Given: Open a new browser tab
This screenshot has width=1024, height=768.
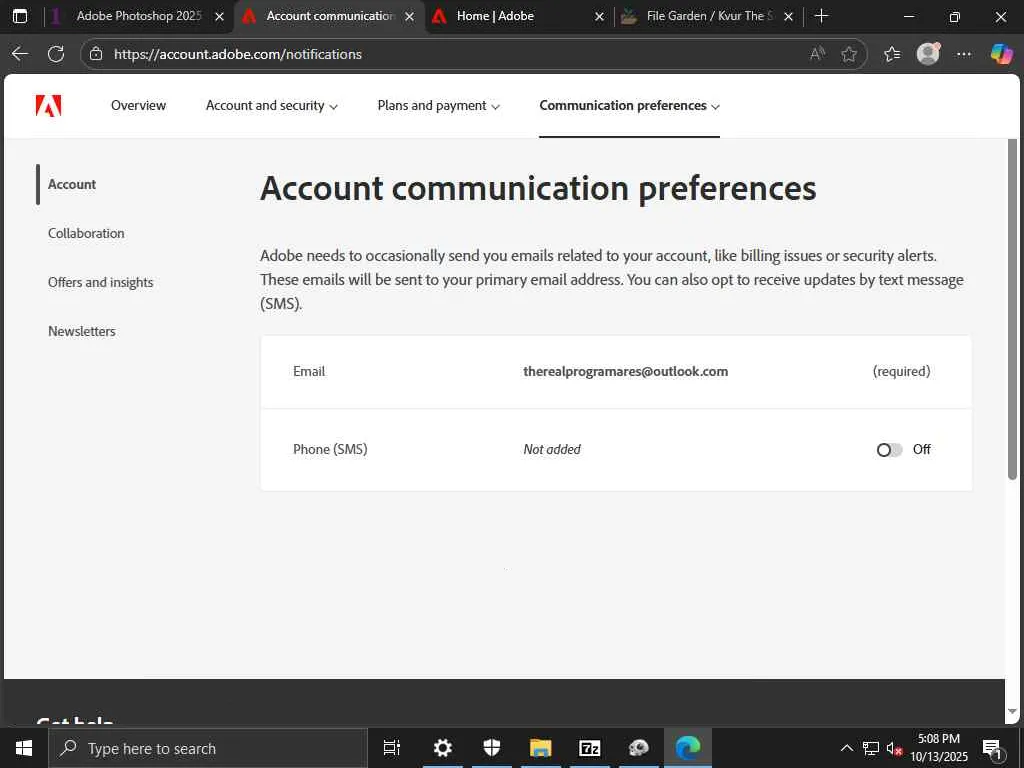Looking at the screenshot, I should pyautogui.click(x=822, y=16).
